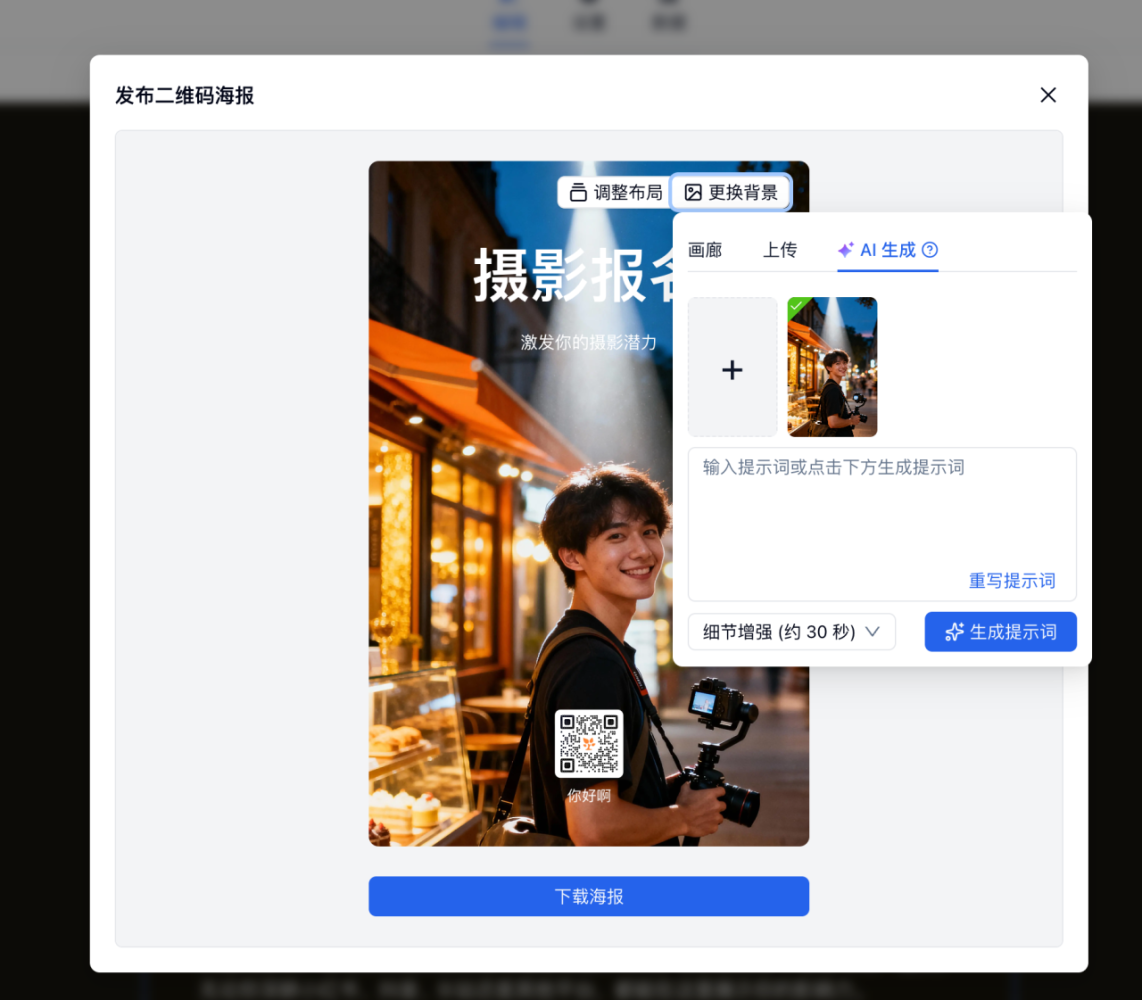Click the sparkle icon on 生成提示词 button

point(954,632)
